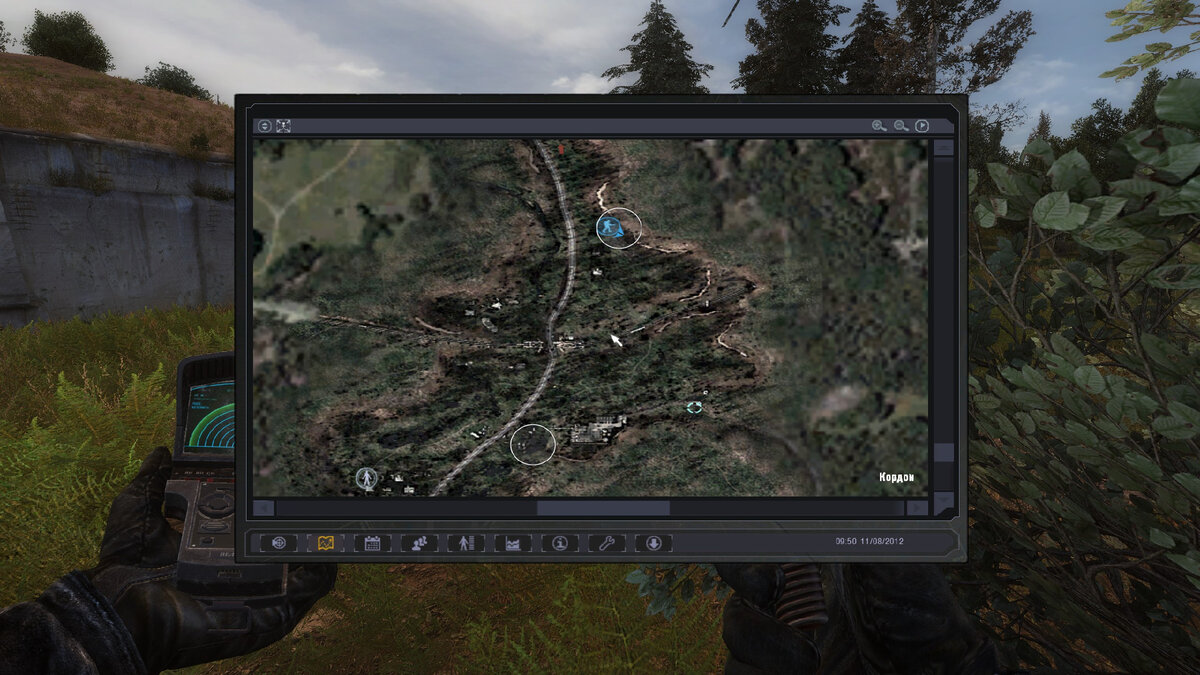Open the encyclopedia info tab
The image size is (1200, 675).
[x=560, y=543]
